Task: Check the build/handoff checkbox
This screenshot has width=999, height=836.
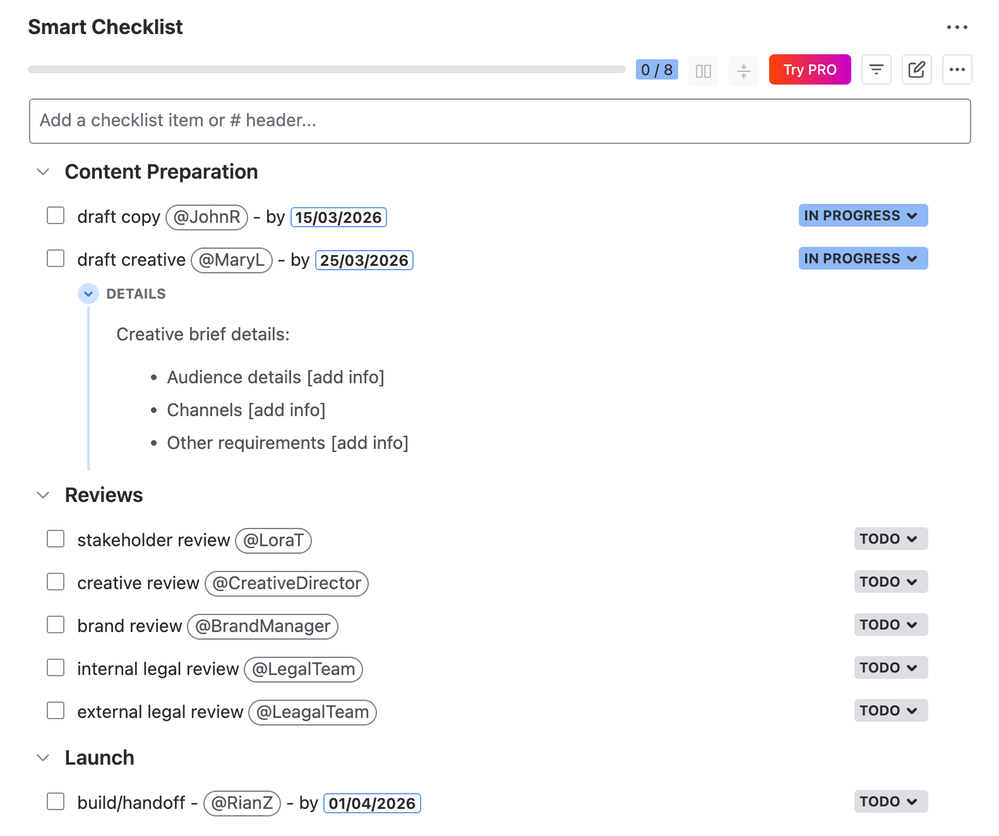Action: point(55,801)
